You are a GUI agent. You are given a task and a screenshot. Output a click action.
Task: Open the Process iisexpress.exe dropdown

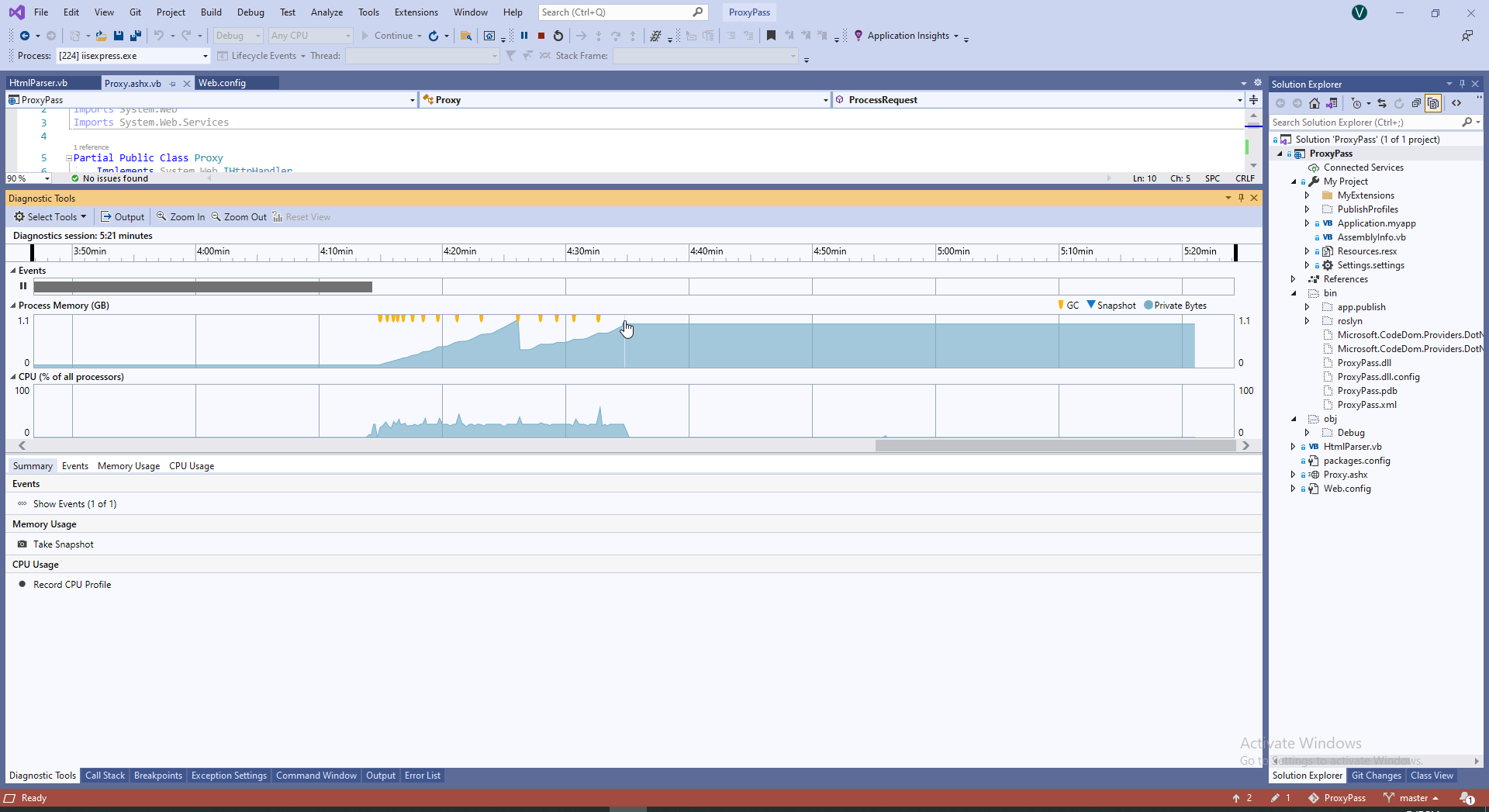click(205, 56)
